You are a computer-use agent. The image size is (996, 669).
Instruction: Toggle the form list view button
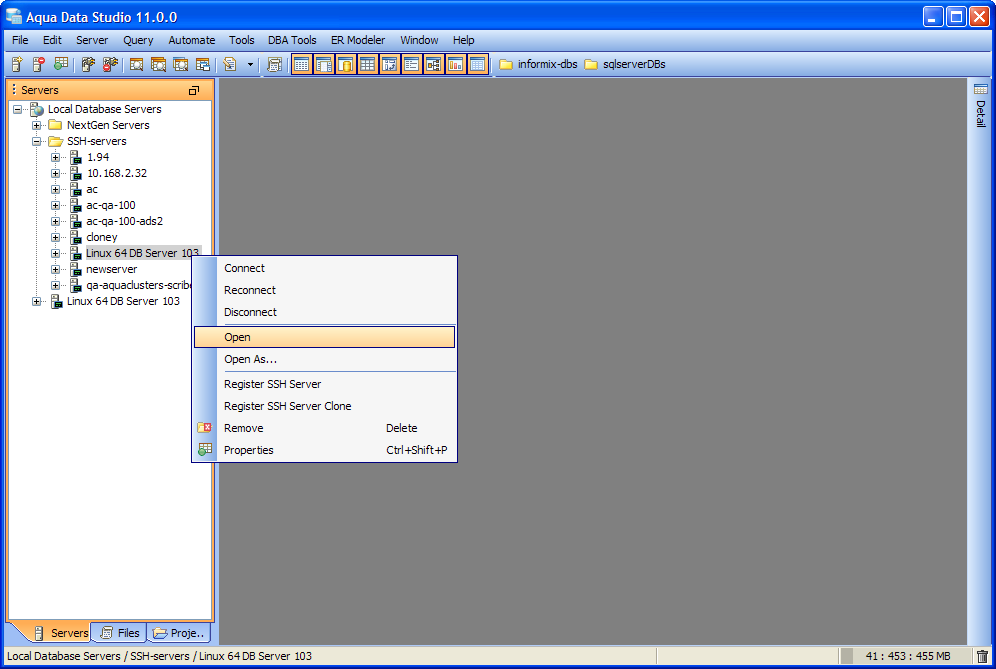[412, 64]
